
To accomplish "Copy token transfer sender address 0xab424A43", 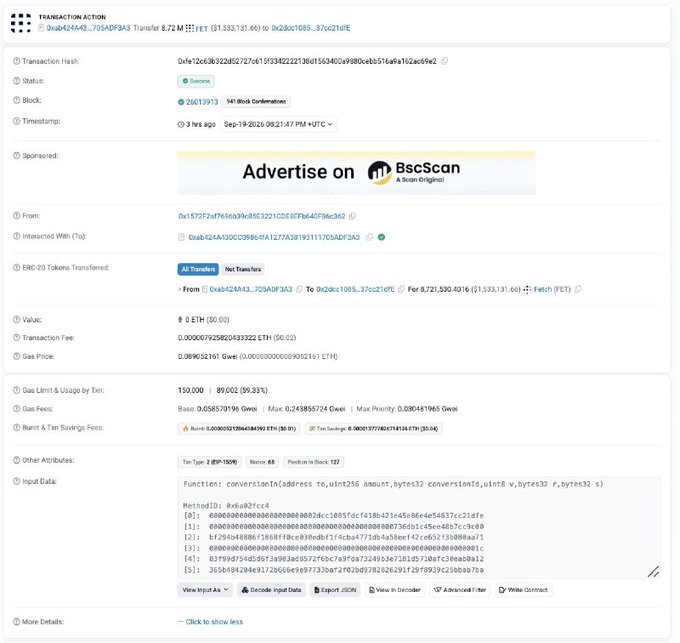I will pos(299,289).
